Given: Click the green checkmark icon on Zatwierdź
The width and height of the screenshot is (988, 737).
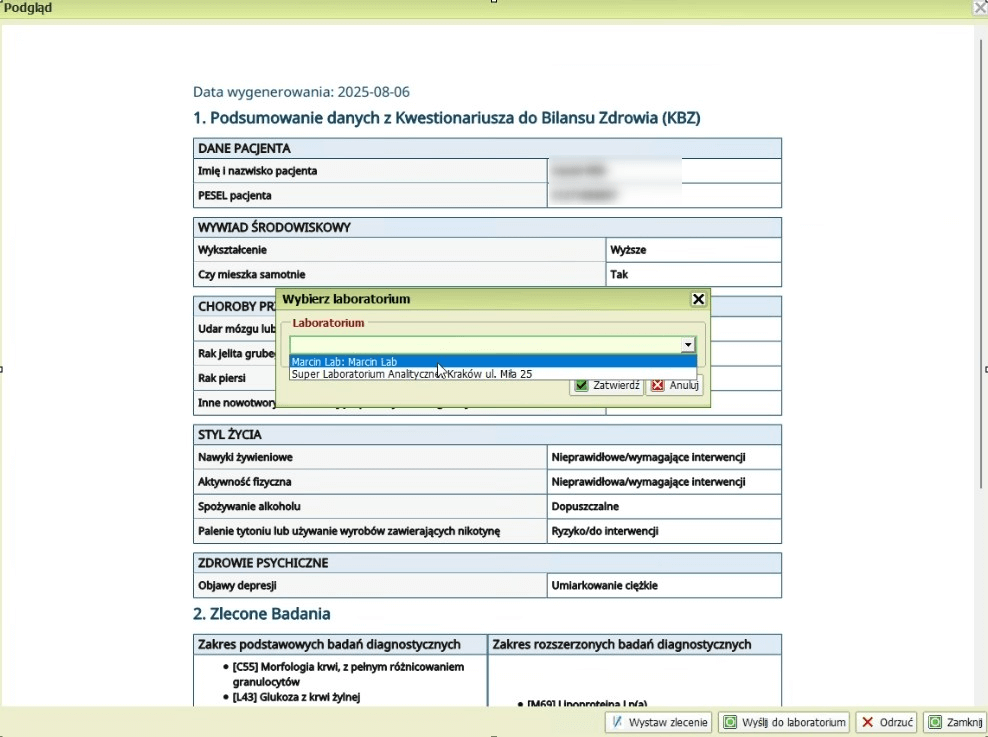Looking at the screenshot, I should click(x=582, y=385).
